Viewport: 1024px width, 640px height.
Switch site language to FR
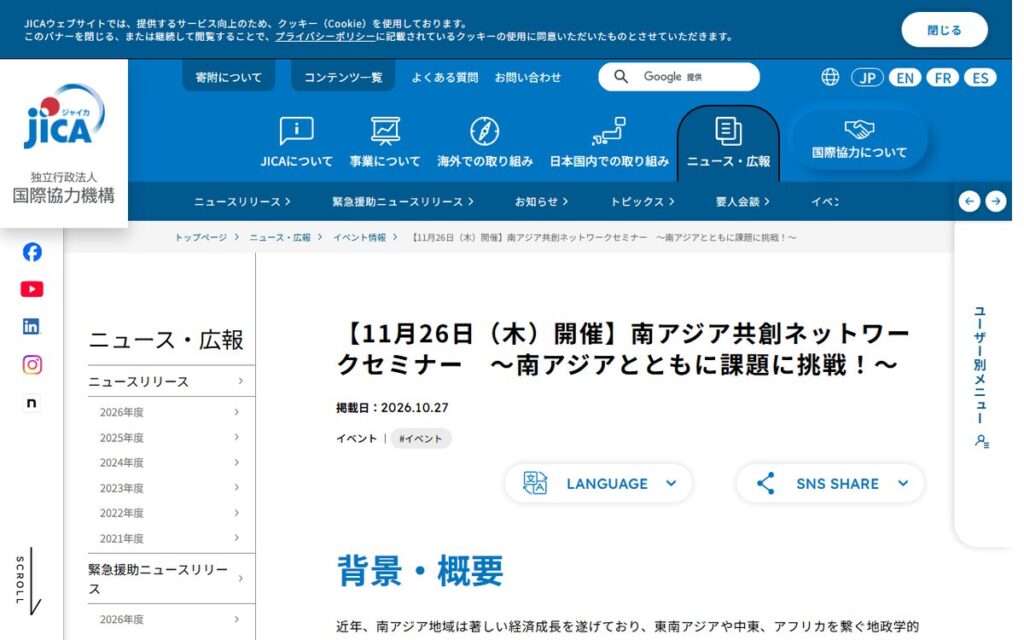pos(942,78)
